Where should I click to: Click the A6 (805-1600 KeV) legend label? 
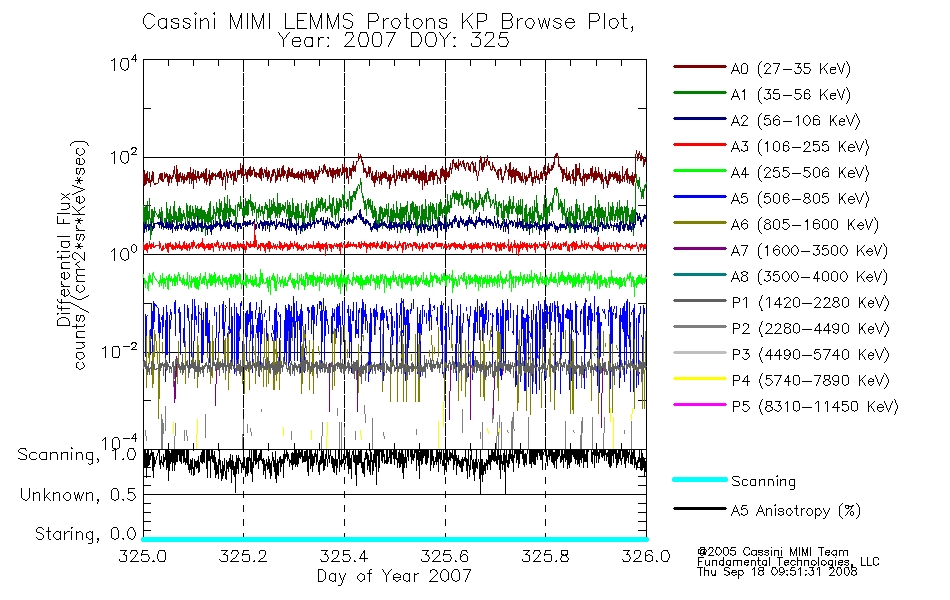[805, 225]
